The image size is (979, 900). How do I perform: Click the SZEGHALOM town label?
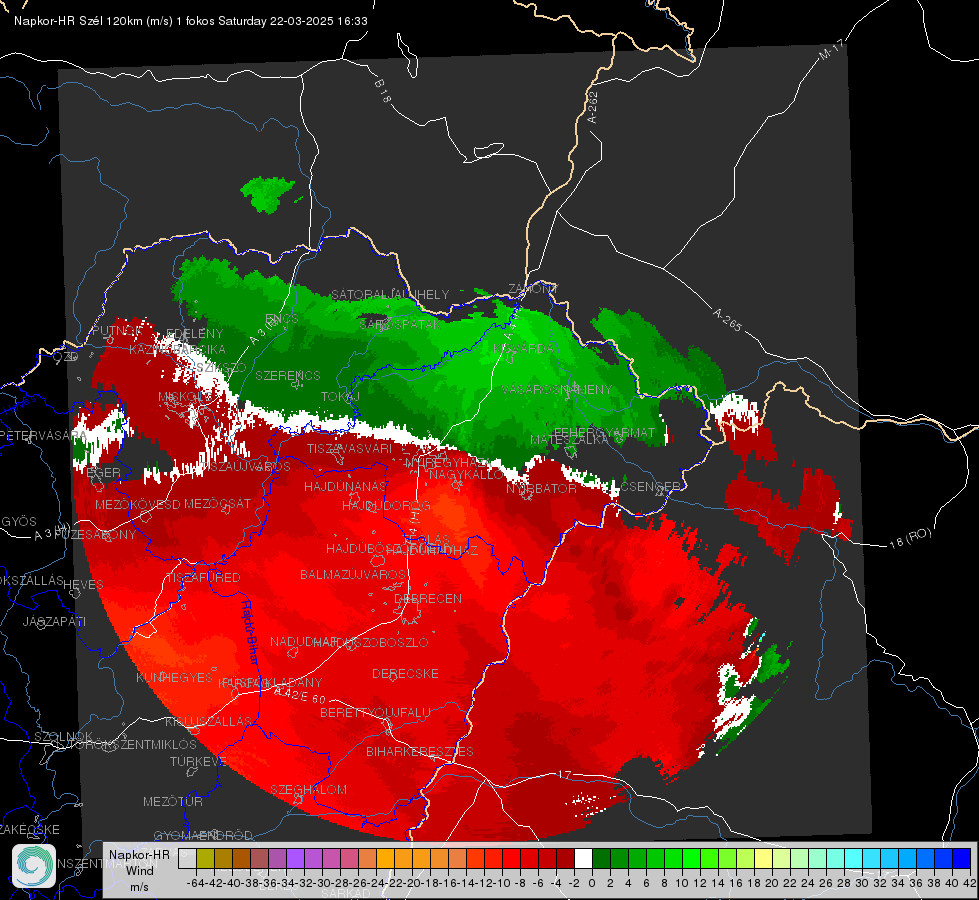coord(308,789)
